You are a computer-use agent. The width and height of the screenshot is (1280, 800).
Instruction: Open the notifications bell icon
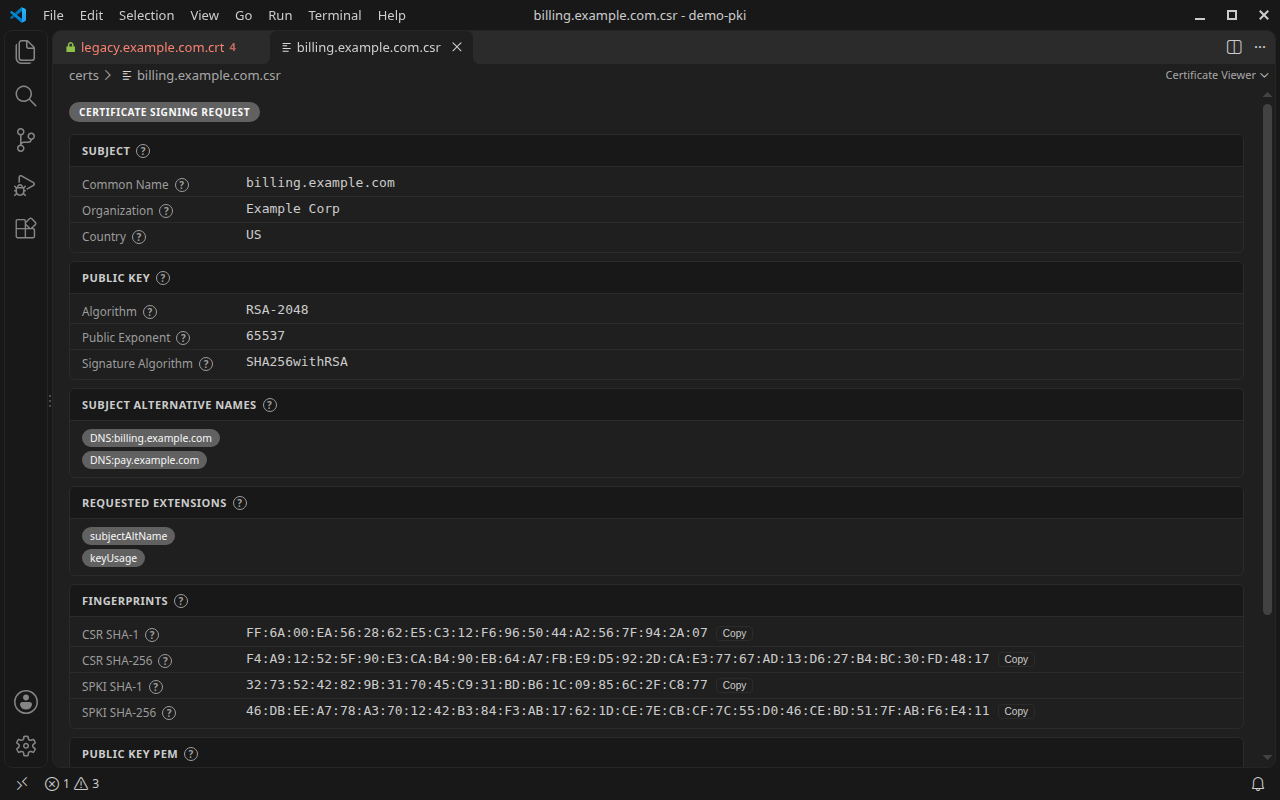(1258, 784)
